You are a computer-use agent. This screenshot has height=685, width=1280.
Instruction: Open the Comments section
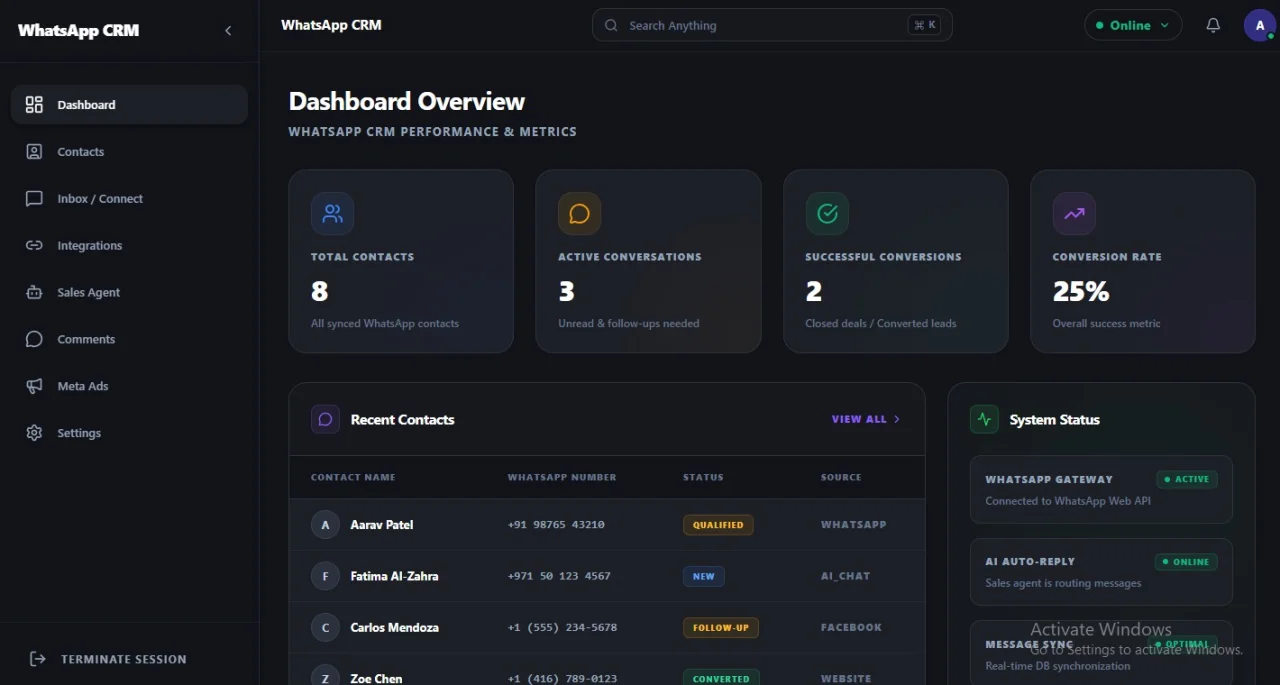[129, 339]
